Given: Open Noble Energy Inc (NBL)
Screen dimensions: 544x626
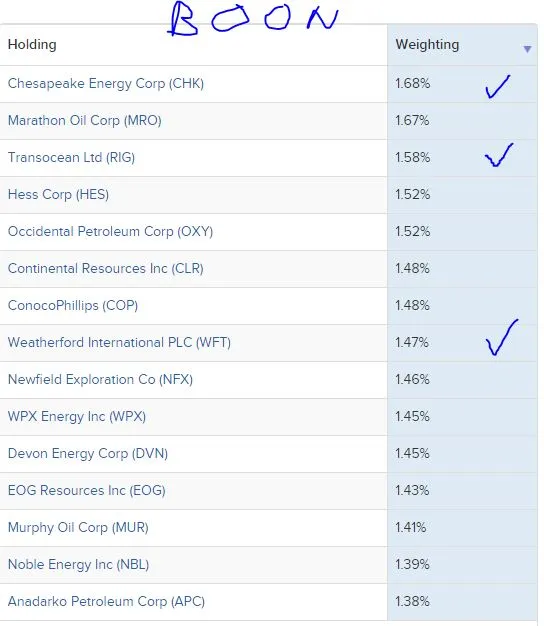Looking at the screenshot, I should pyautogui.click(x=79, y=565).
